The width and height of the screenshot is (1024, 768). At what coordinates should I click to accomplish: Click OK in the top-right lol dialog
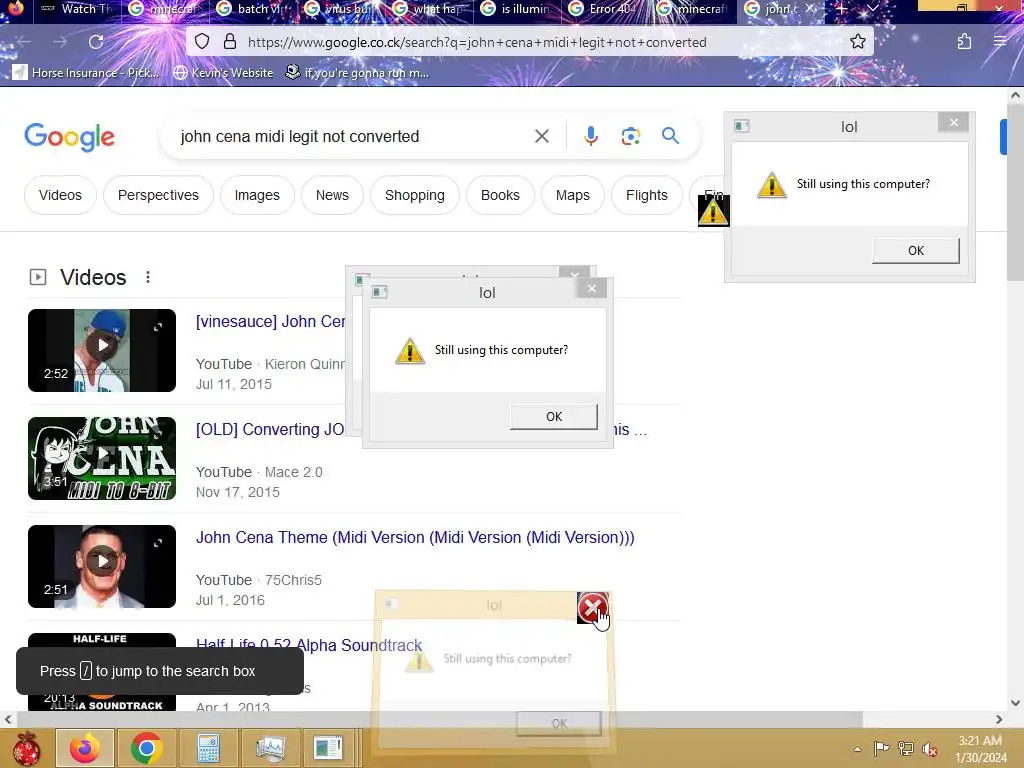pyautogui.click(x=916, y=251)
